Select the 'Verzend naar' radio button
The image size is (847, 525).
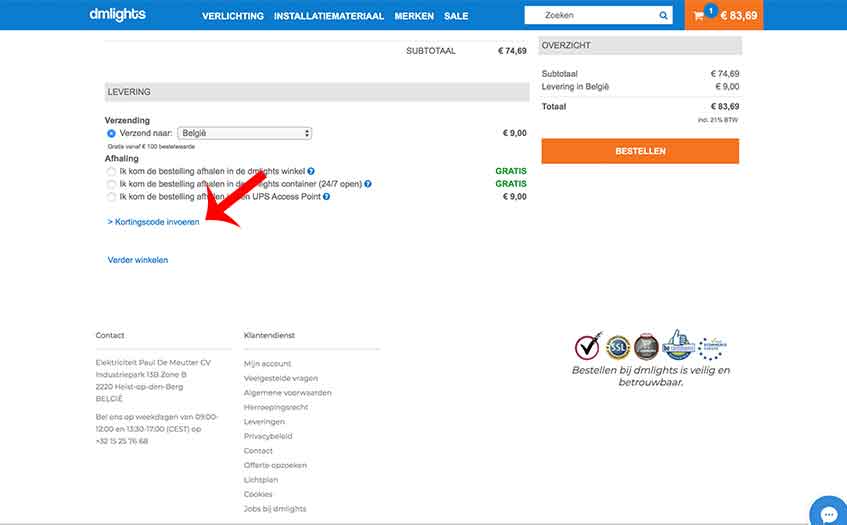[111, 133]
